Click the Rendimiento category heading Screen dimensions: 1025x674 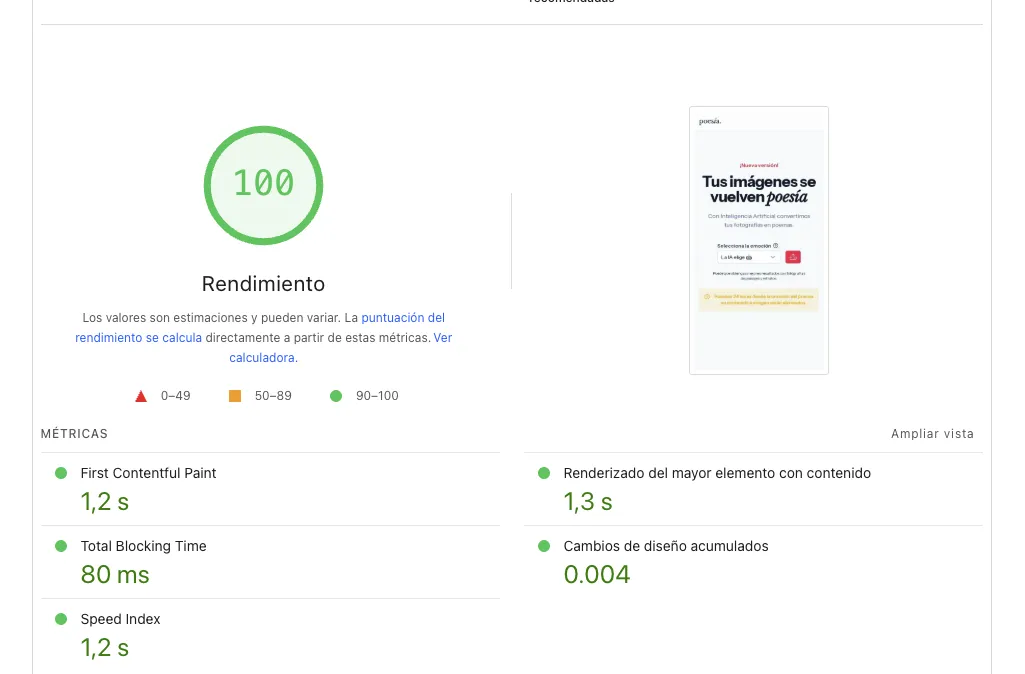263,284
